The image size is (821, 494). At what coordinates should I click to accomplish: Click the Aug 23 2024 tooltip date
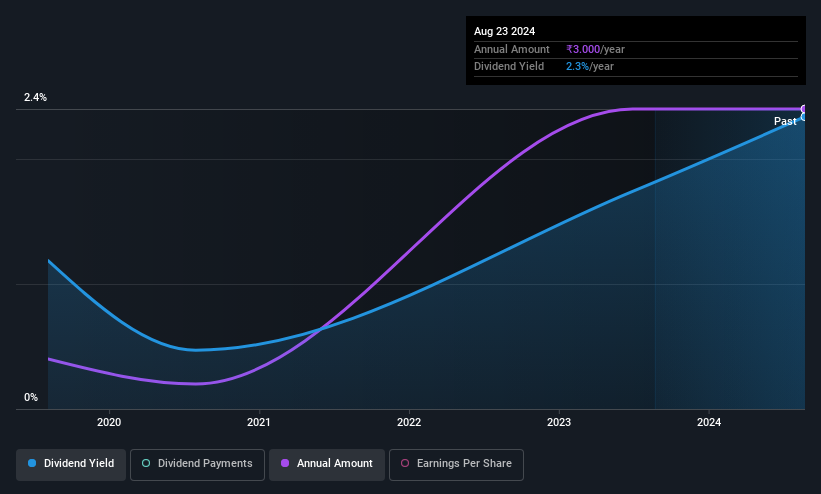coord(504,31)
